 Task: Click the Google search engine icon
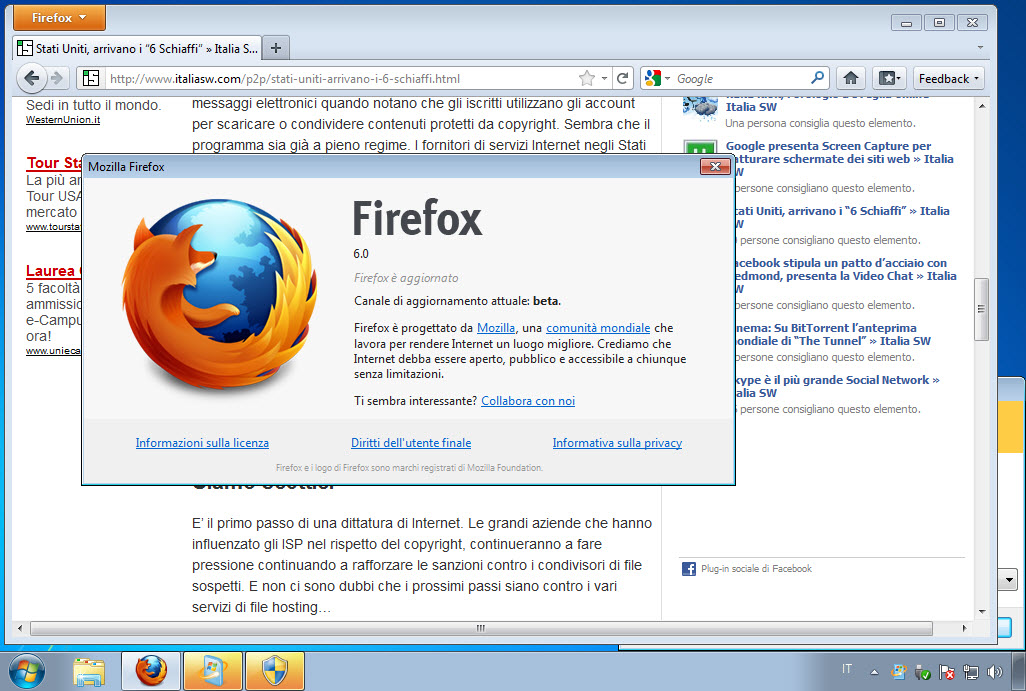pos(652,79)
